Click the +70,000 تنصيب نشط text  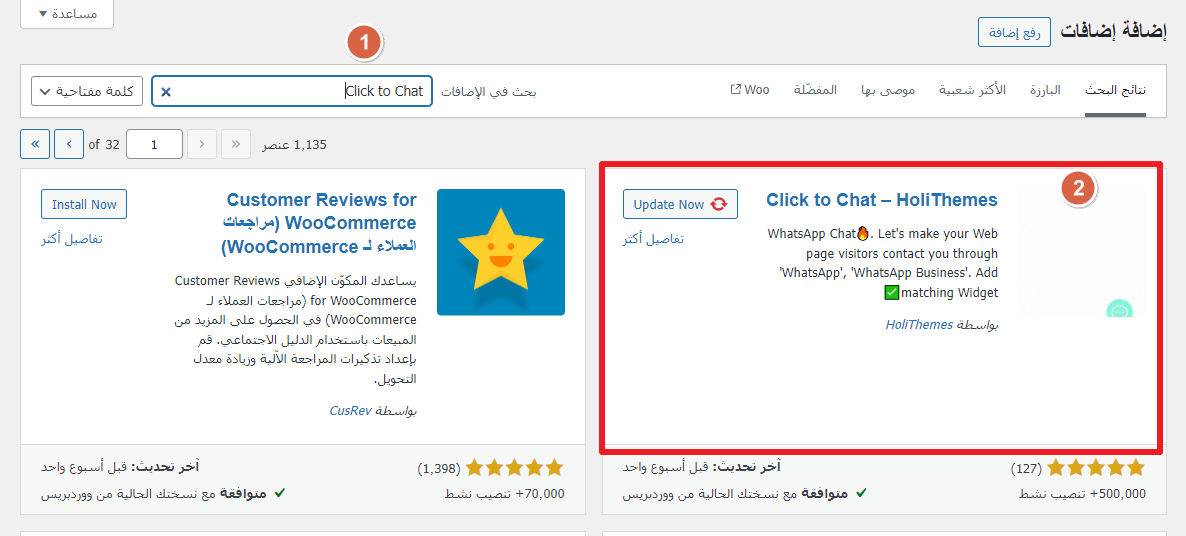click(x=506, y=494)
